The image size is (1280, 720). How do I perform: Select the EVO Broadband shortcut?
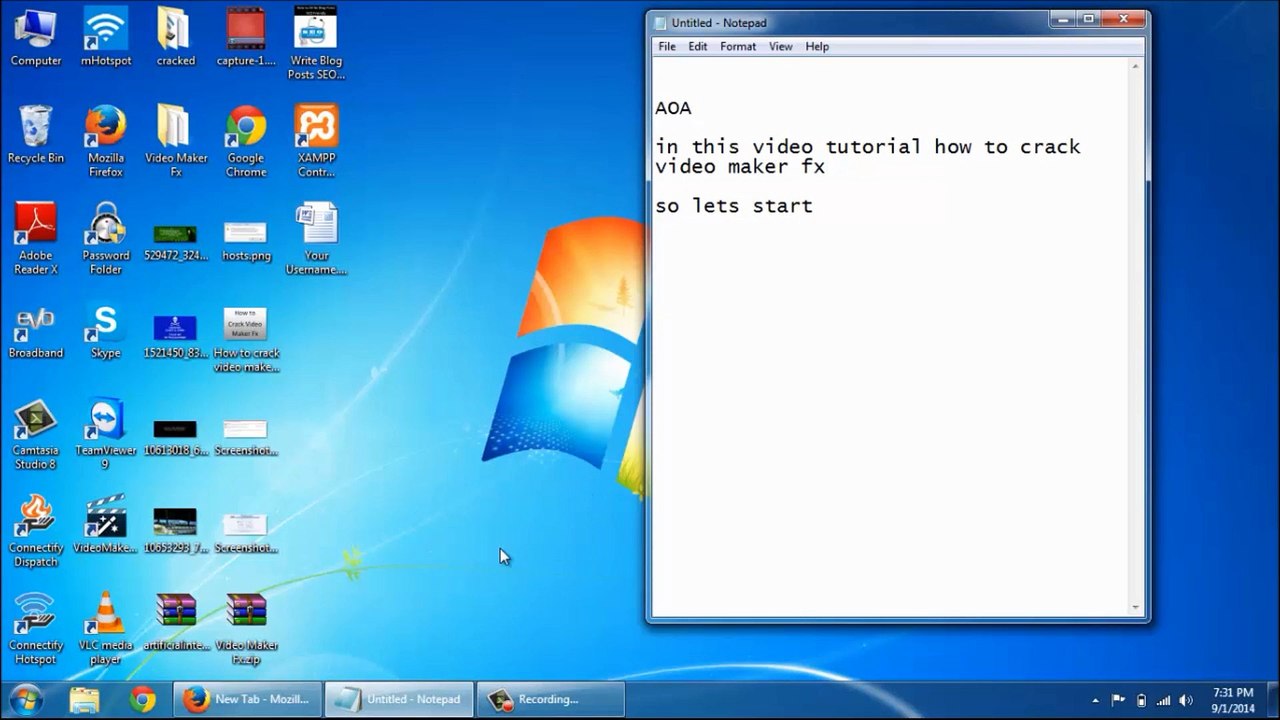(x=36, y=333)
